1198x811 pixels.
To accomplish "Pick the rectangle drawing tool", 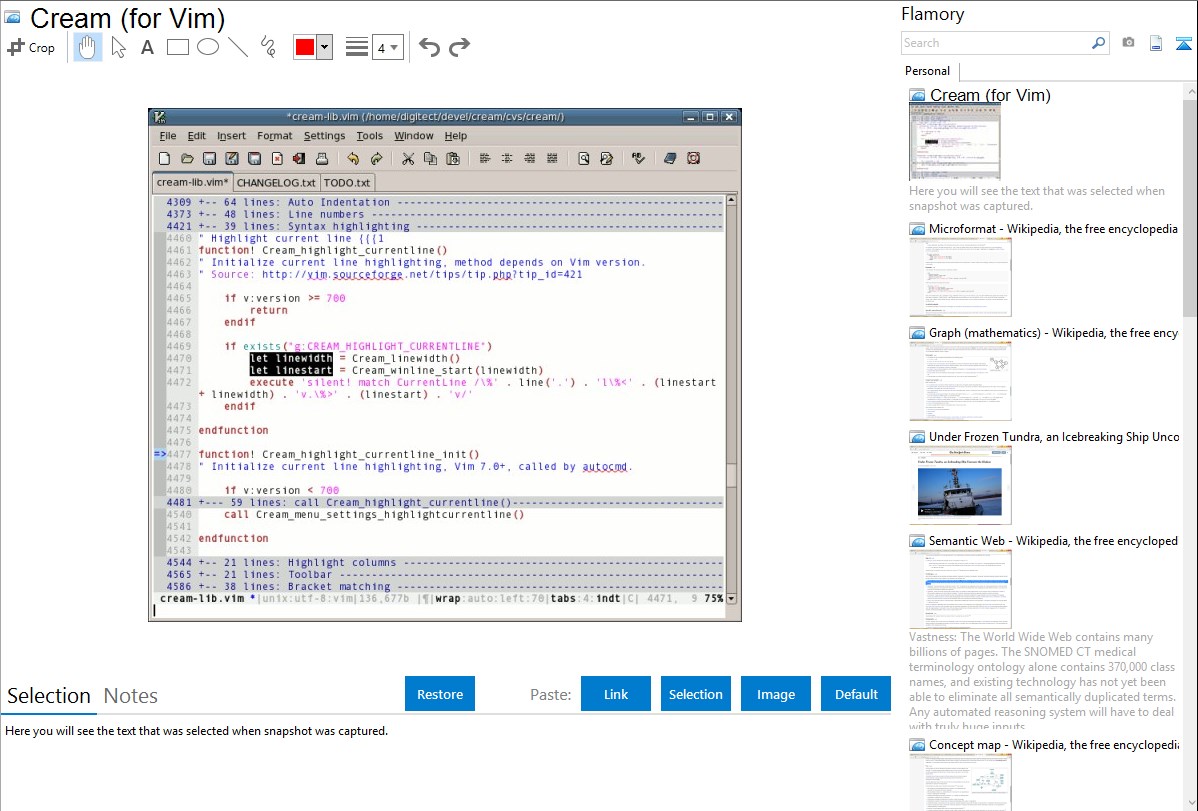I will (177, 47).
